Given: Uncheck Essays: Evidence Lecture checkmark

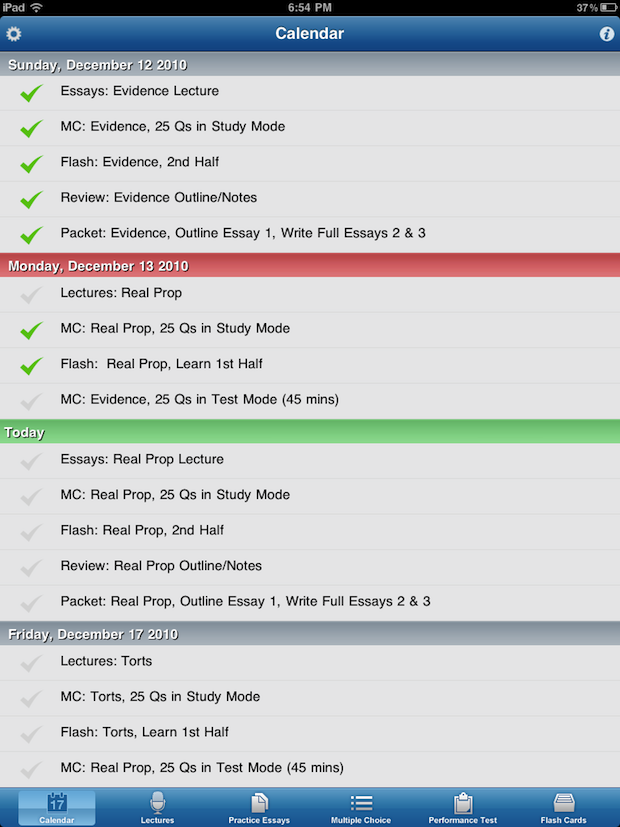Looking at the screenshot, I should click(x=32, y=93).
